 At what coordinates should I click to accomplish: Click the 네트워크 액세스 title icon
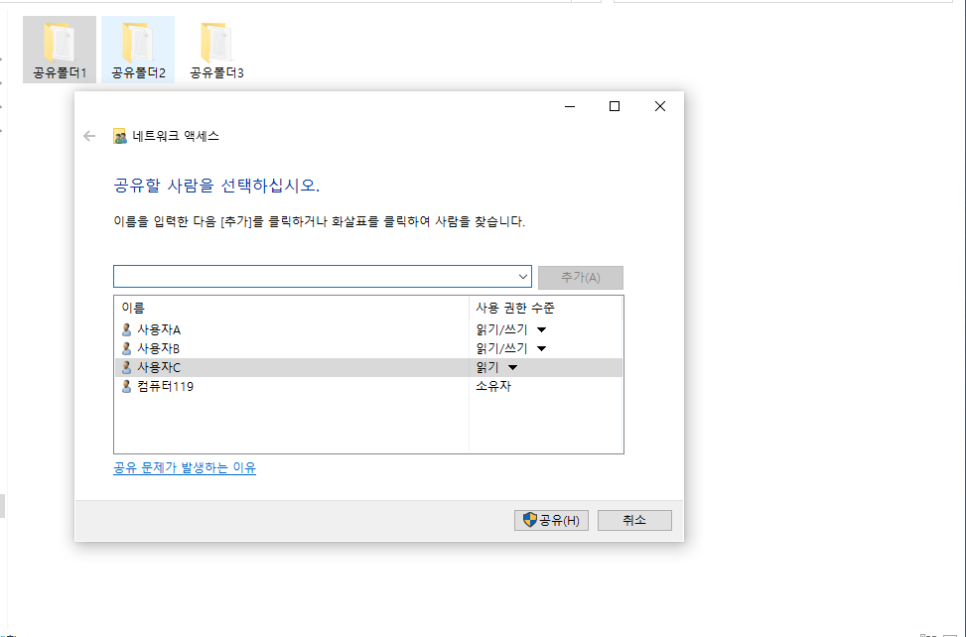click(120, 136)
